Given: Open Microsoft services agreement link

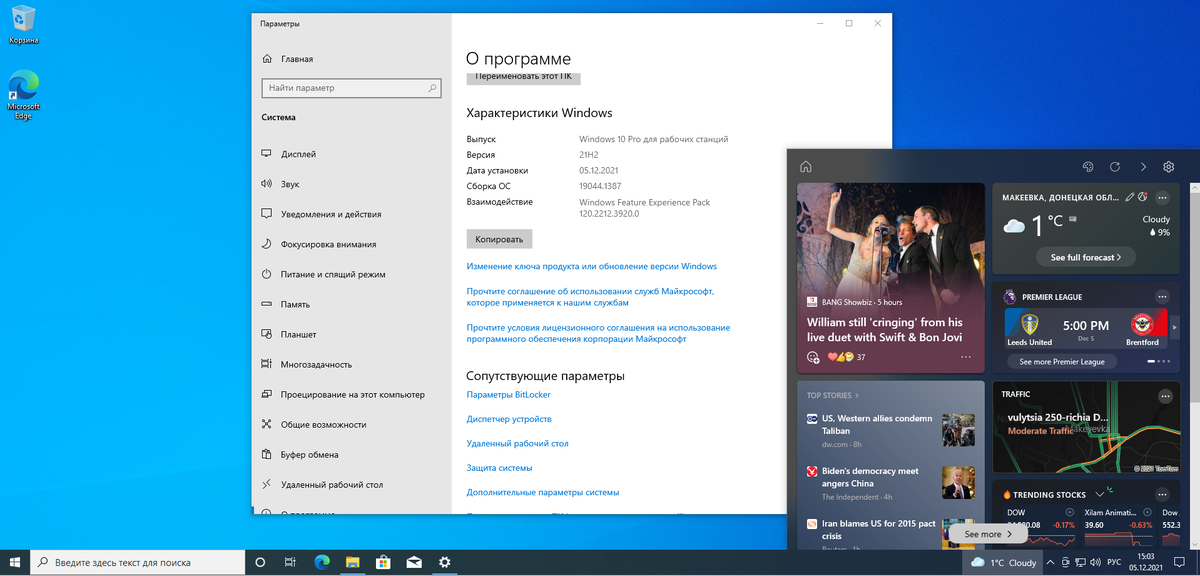Looking at the screenshot, I should (x=590, y=296).
